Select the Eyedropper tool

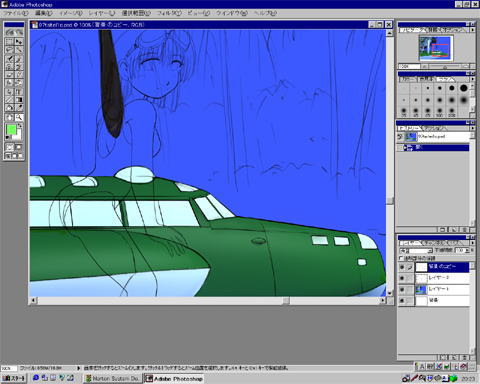click(19, 107)
